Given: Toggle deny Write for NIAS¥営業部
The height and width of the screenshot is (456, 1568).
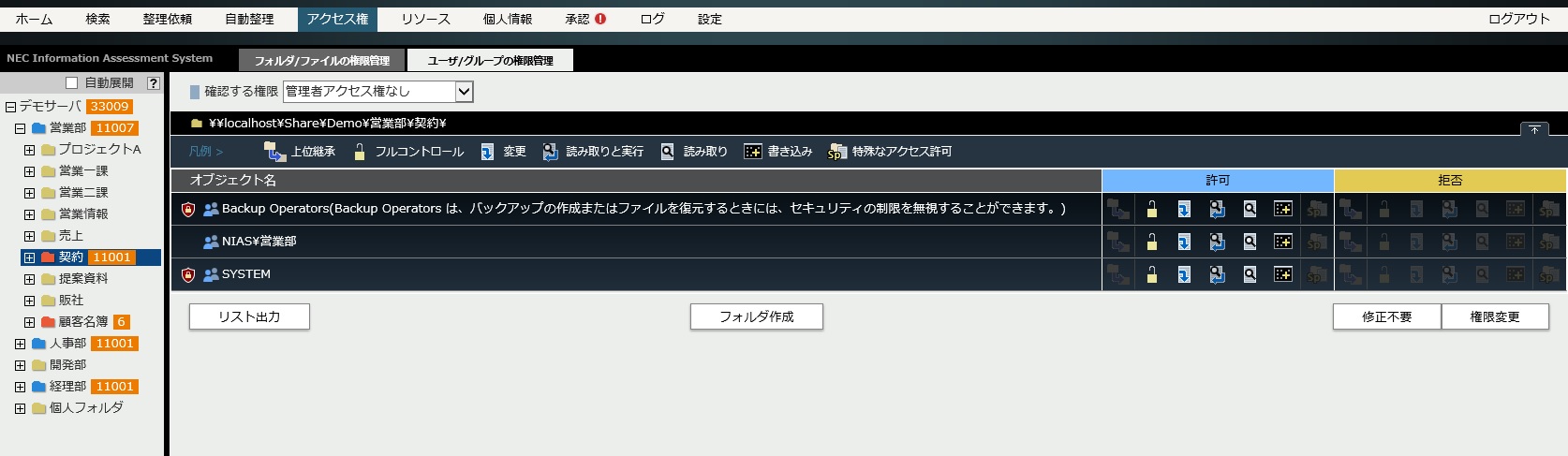Looking at the screenshot, I should tap(1516, 242).
